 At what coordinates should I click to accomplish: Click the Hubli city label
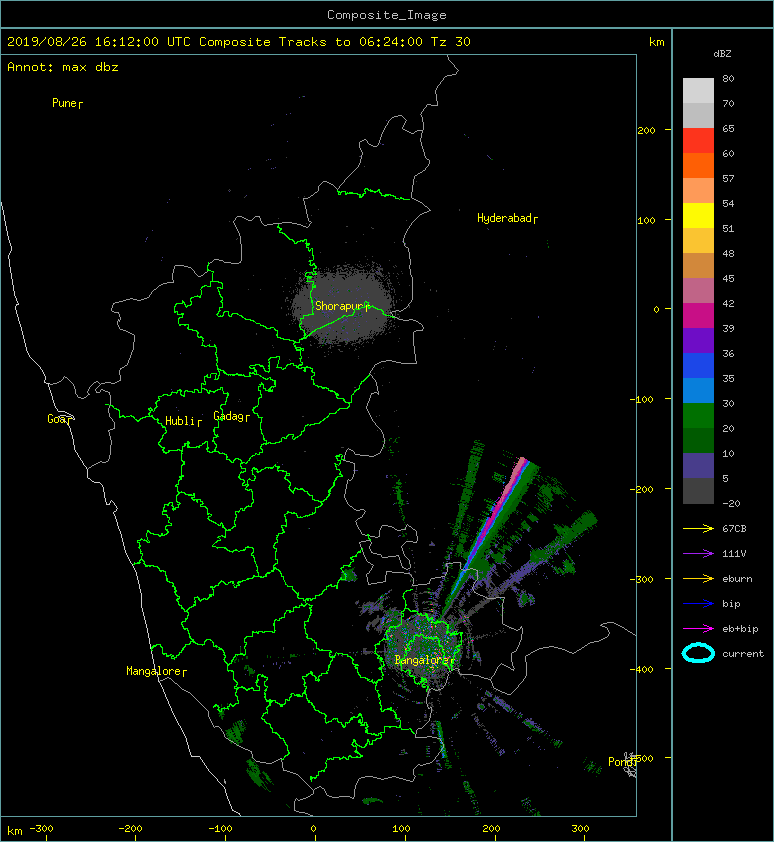183,421
